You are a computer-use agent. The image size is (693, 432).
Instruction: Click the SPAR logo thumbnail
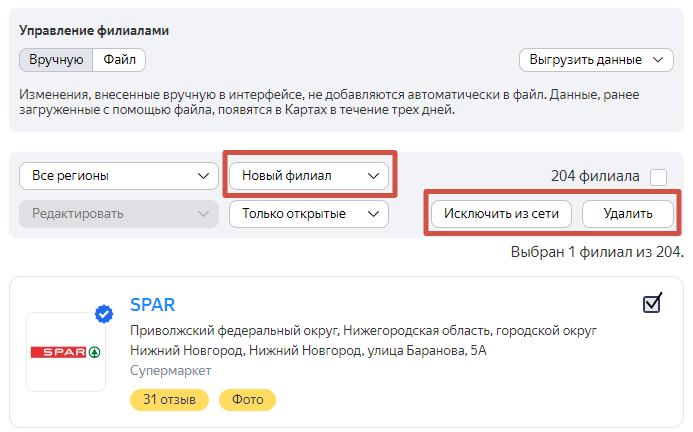[x=66, y=352]
